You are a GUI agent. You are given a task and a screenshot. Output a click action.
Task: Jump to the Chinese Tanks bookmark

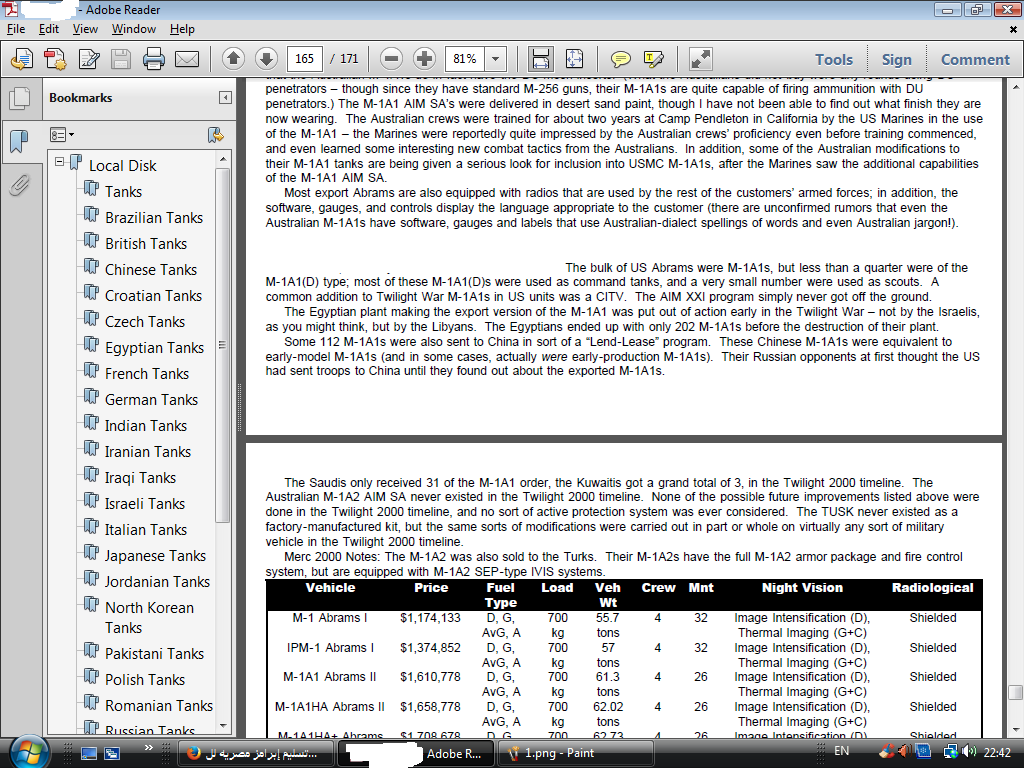point(151,270)
